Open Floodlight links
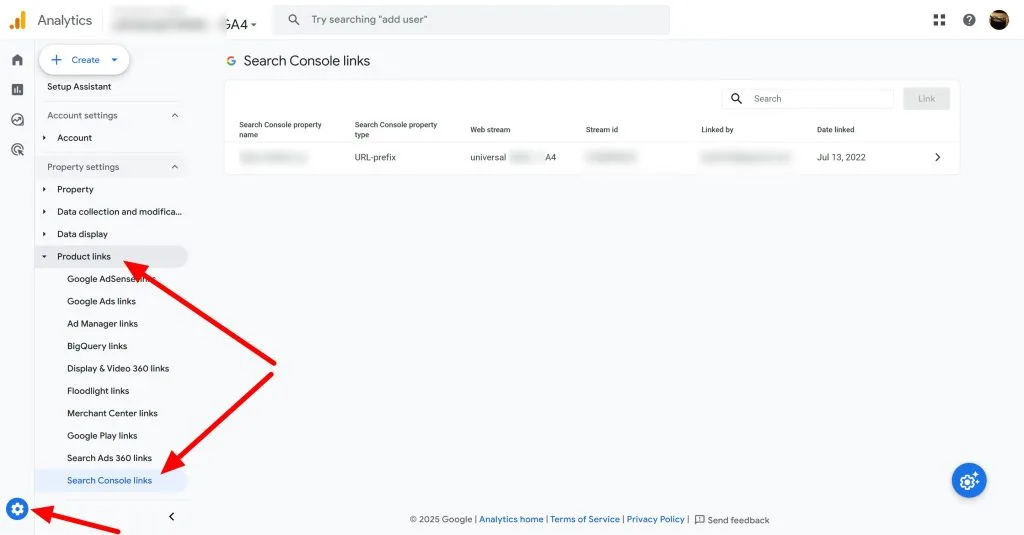Screen dimensions: 1024x535 (x=98, y=391)
